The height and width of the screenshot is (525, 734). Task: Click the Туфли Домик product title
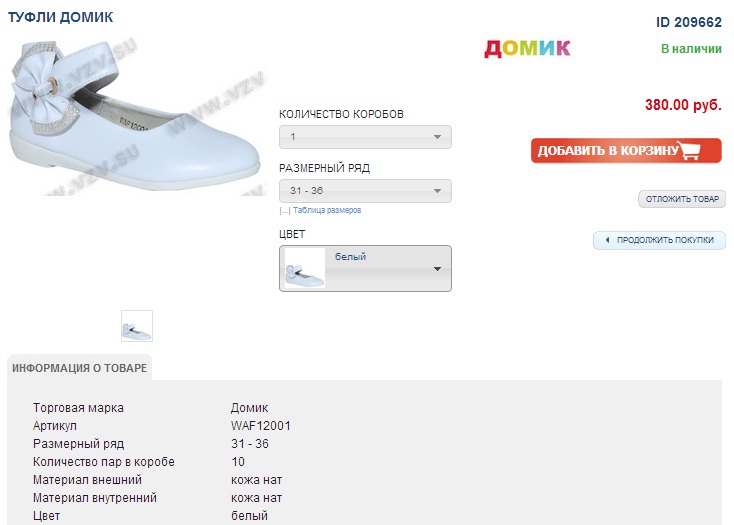(x=60, y=17)
